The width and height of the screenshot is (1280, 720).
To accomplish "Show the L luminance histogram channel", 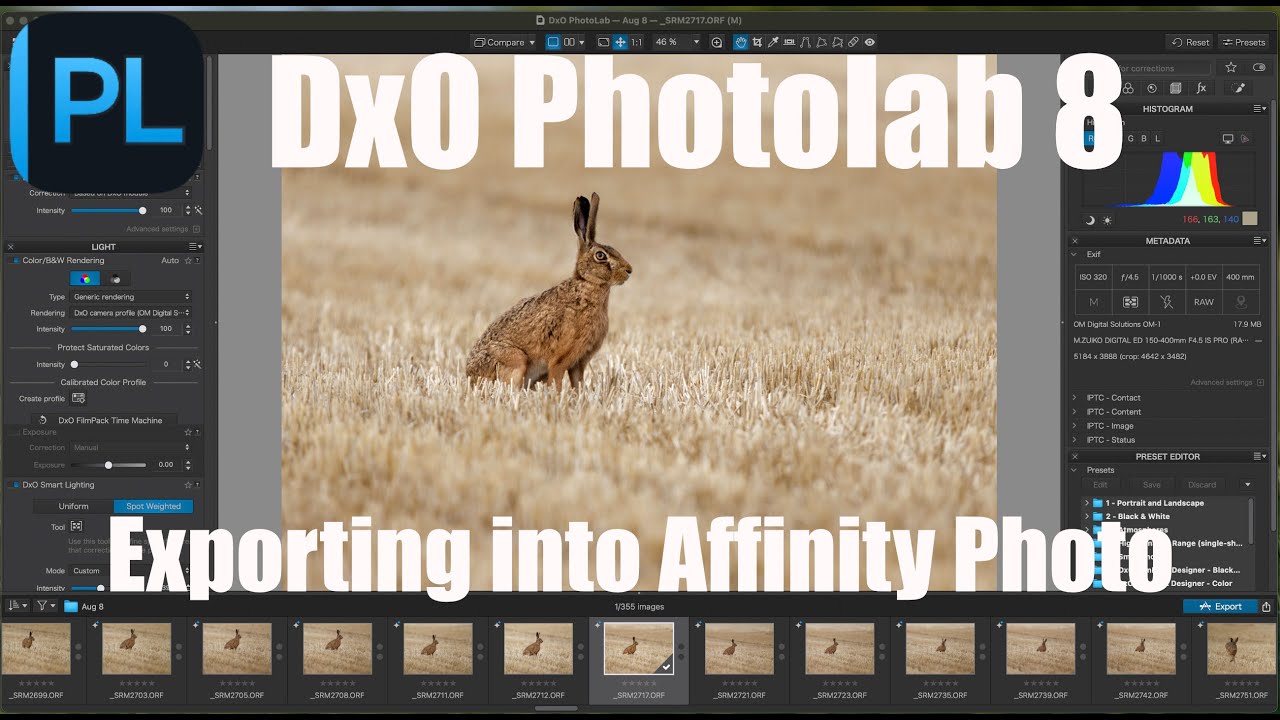I will [1157, 138].
